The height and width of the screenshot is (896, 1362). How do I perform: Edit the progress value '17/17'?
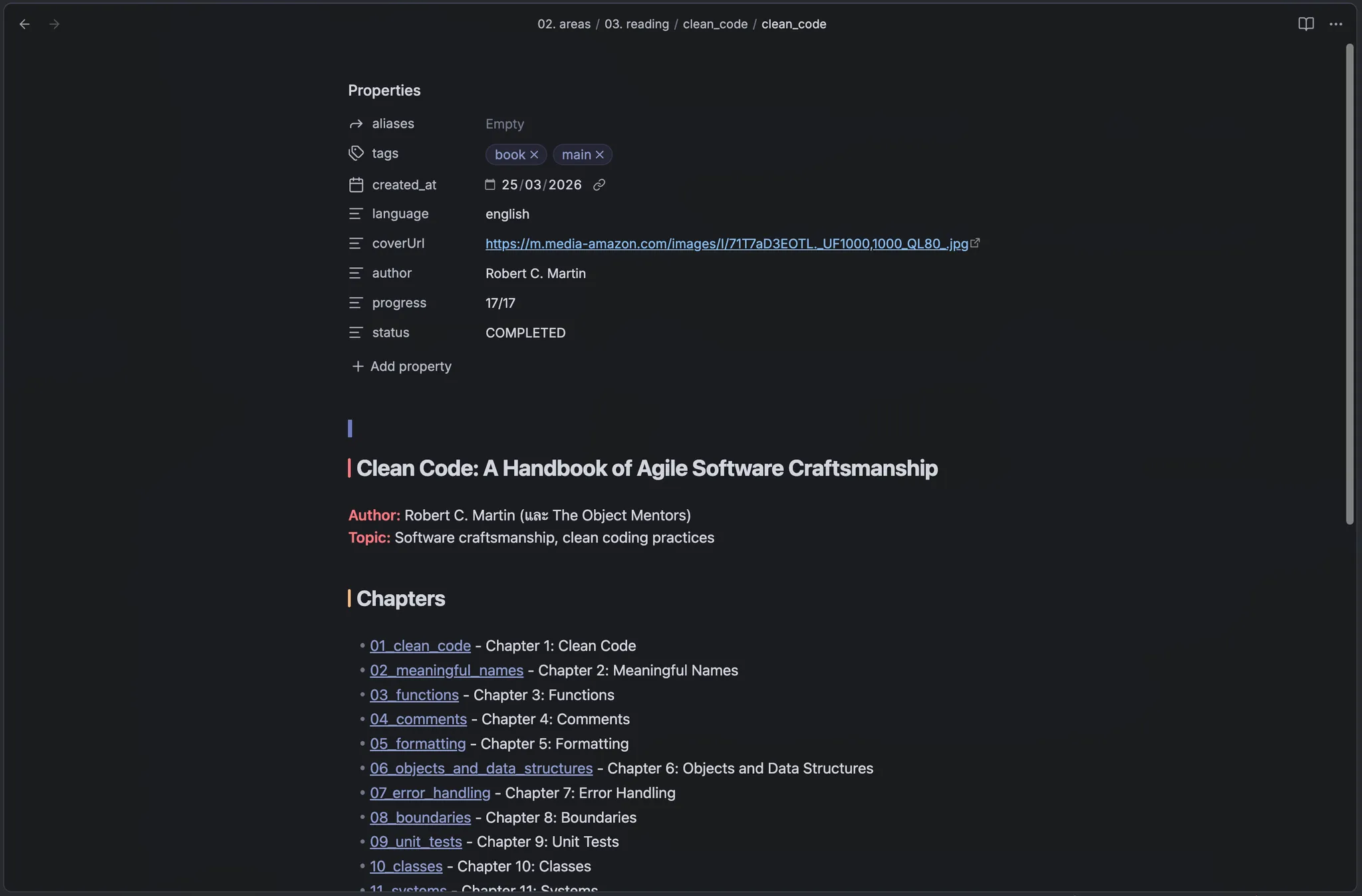(x=500, y=303)
